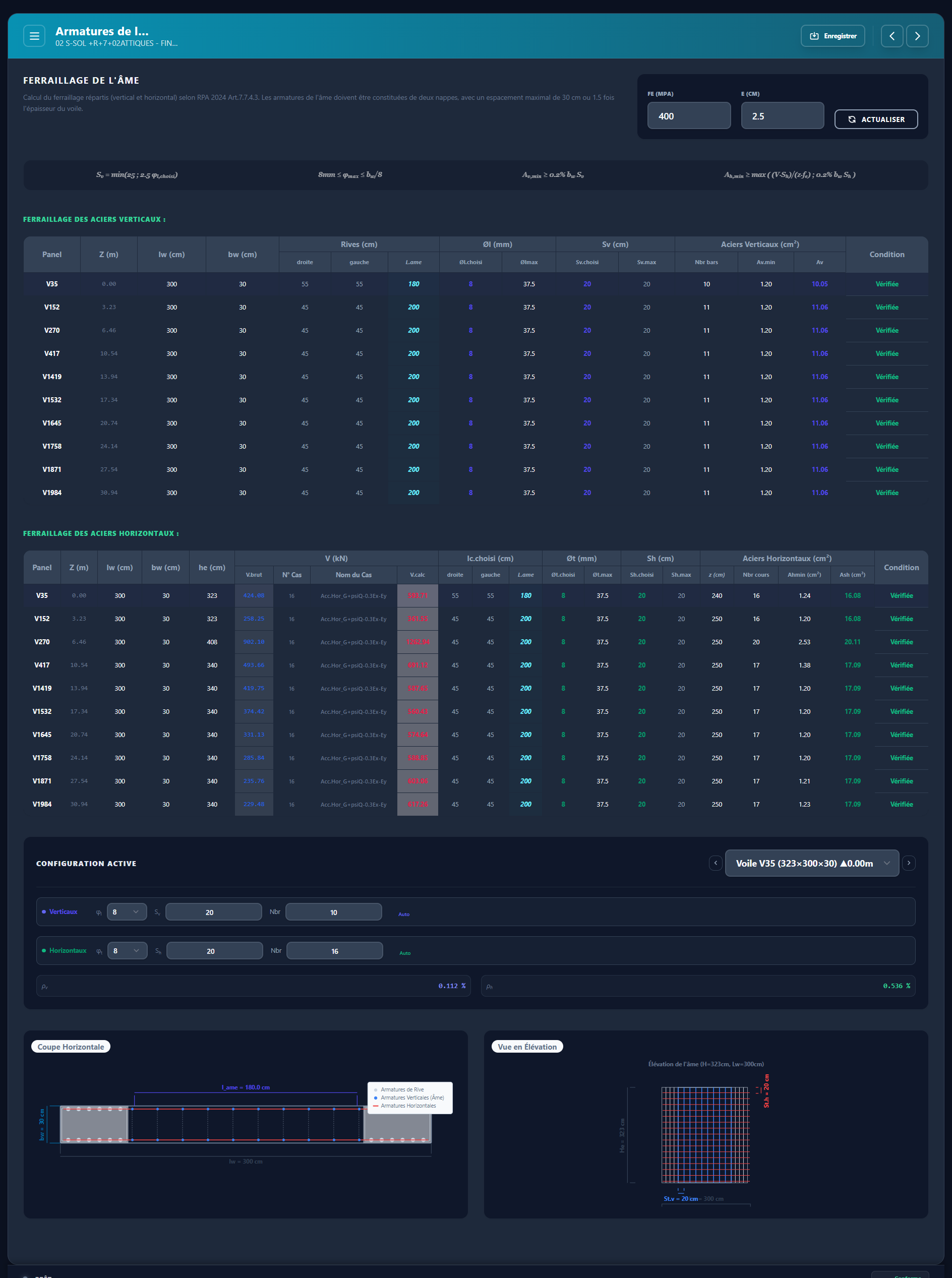Switch to the Coupe Horizontale view
Image resolution: width=952 pixels, height=1278 pixels.
70,1047
